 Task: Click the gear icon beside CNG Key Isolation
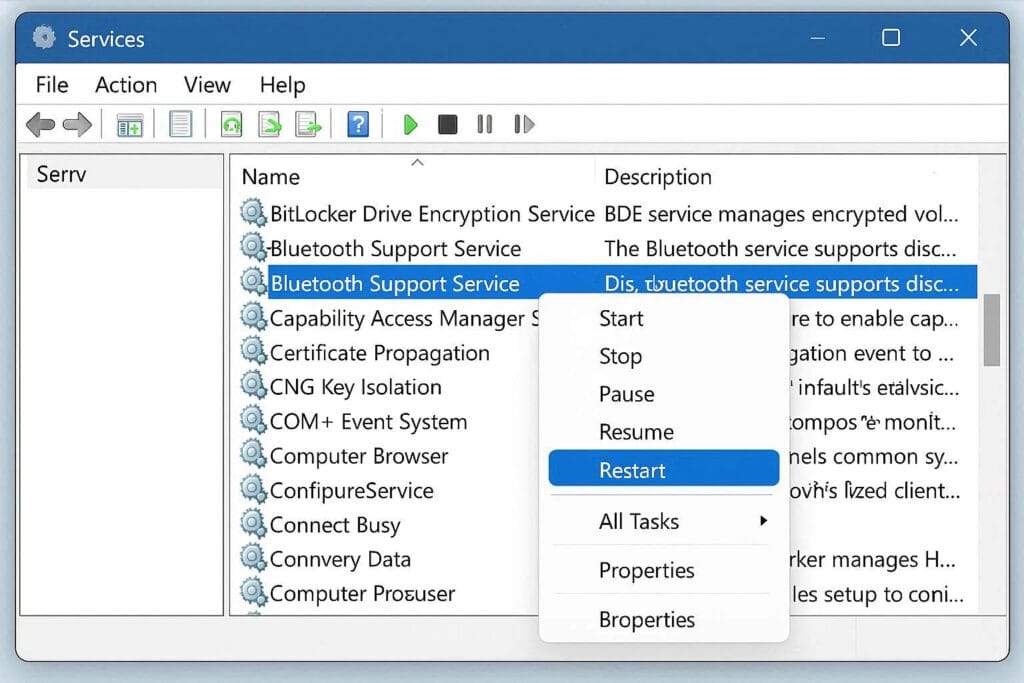(253, 387)
